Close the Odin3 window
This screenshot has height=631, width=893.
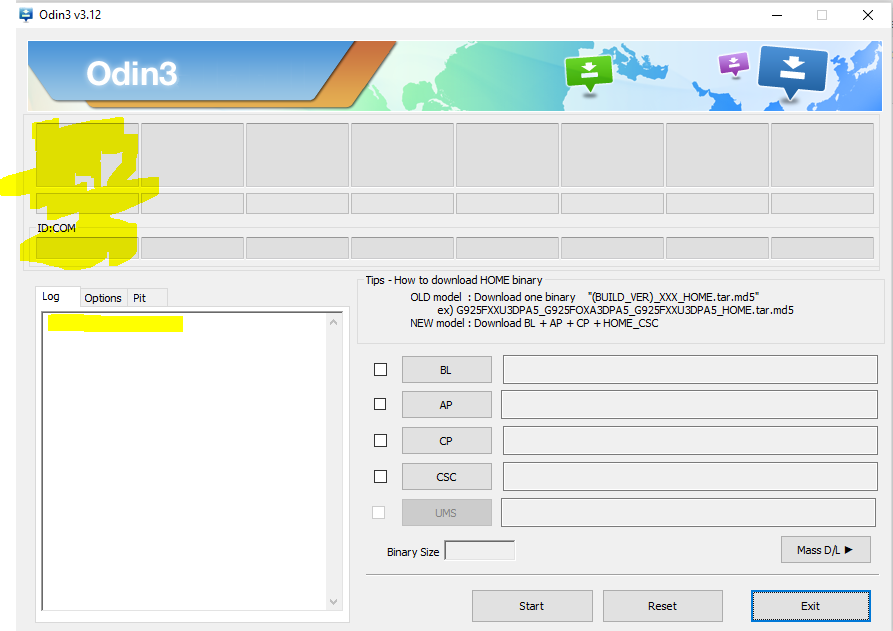[867, 15]
